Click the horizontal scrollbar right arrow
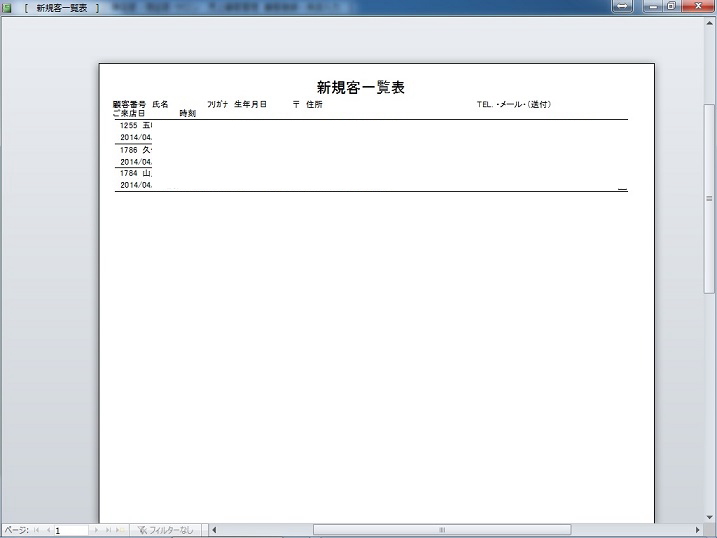Viewport: 717px width, 538px height. coord(697,530)
